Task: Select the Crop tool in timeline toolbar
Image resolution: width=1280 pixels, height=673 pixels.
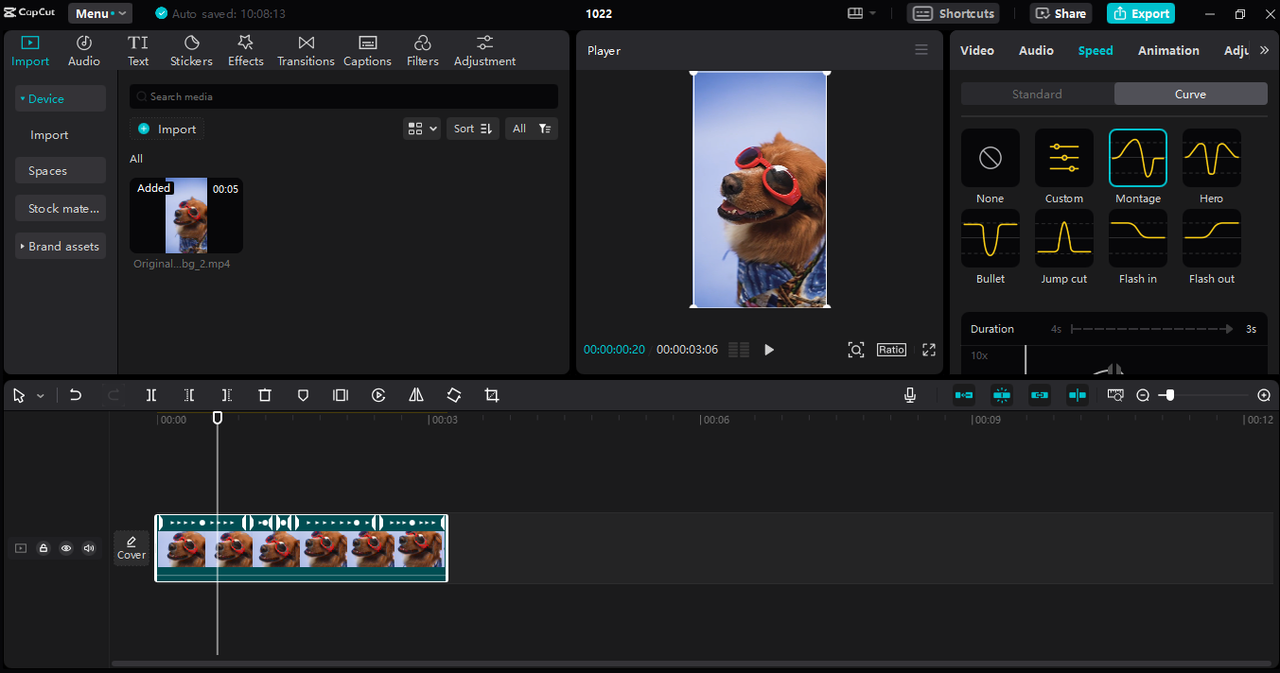Action: click(491, 395)
